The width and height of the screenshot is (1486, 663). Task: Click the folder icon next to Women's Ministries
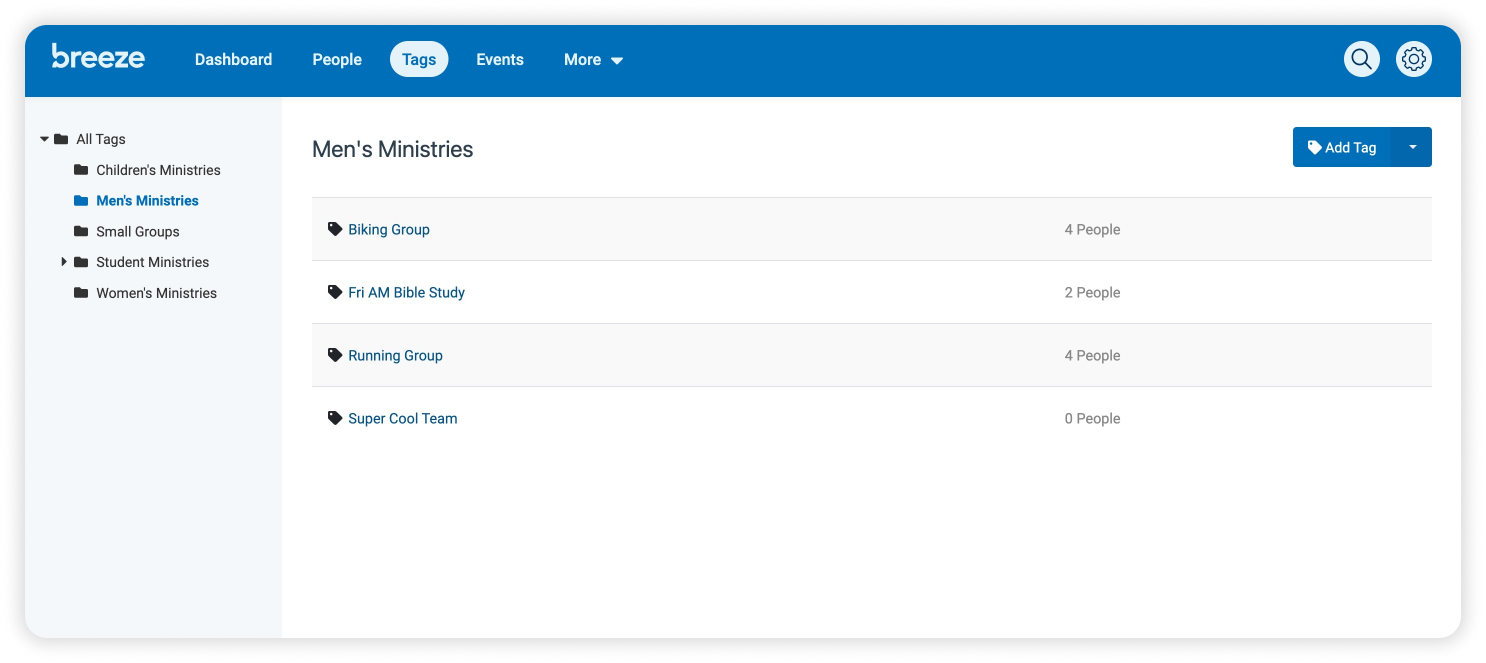click(x=79, y=293)
